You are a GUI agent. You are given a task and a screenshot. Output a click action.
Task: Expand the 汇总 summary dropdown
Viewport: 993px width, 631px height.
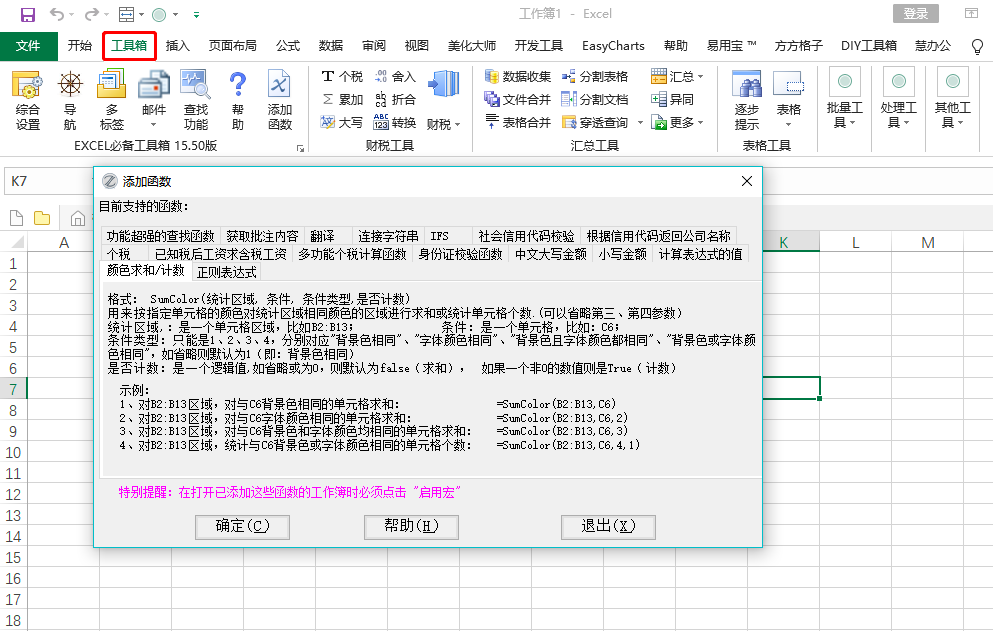678,77
